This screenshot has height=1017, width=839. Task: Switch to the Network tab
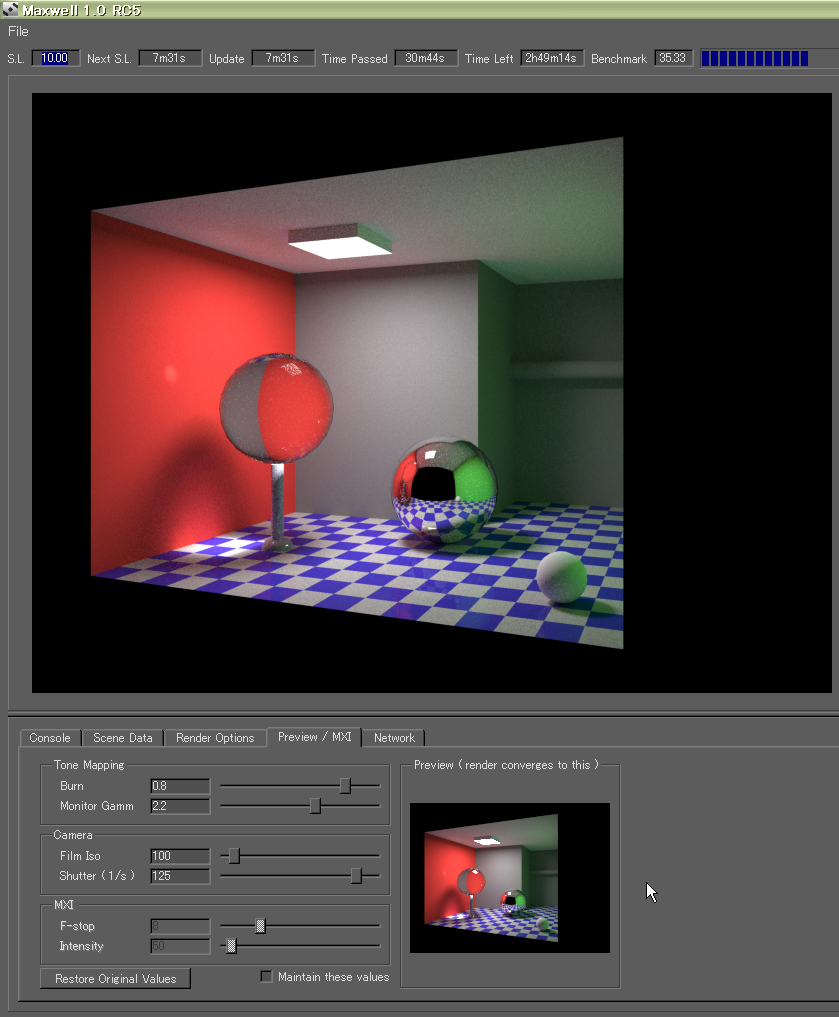point(394,738)
